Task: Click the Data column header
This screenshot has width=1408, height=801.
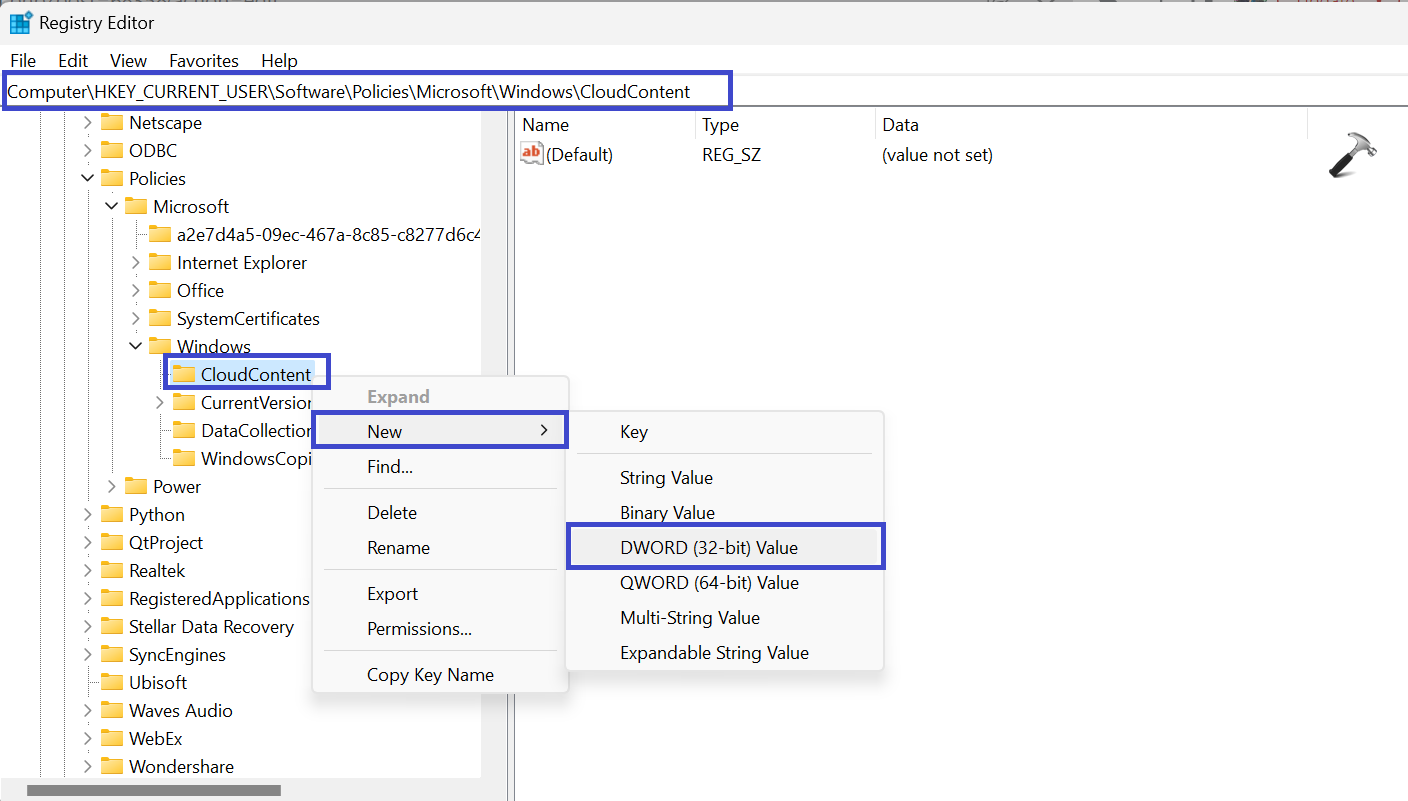Action: pyautogui.click(x=900, y=125)
